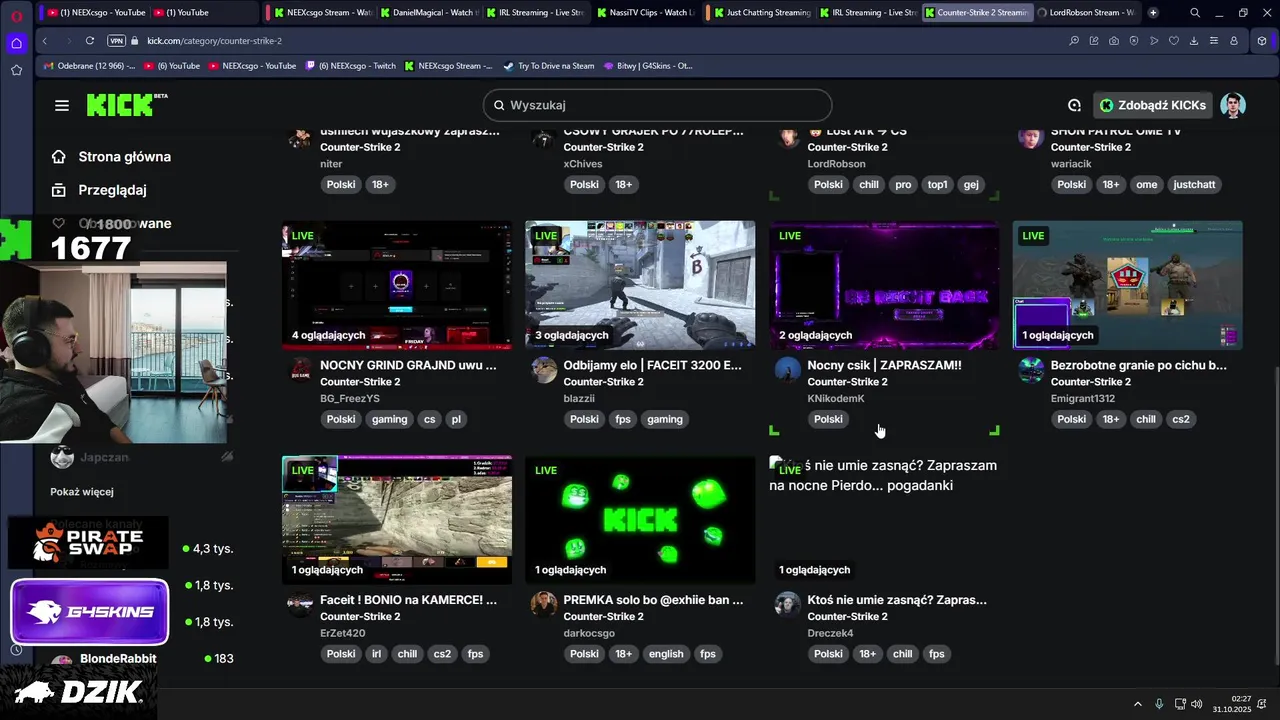Screen dimensions: 1280x720
Task: Select the justchatt tag under wariacik
Action: pyautogui.click(x=1194, y=185)
